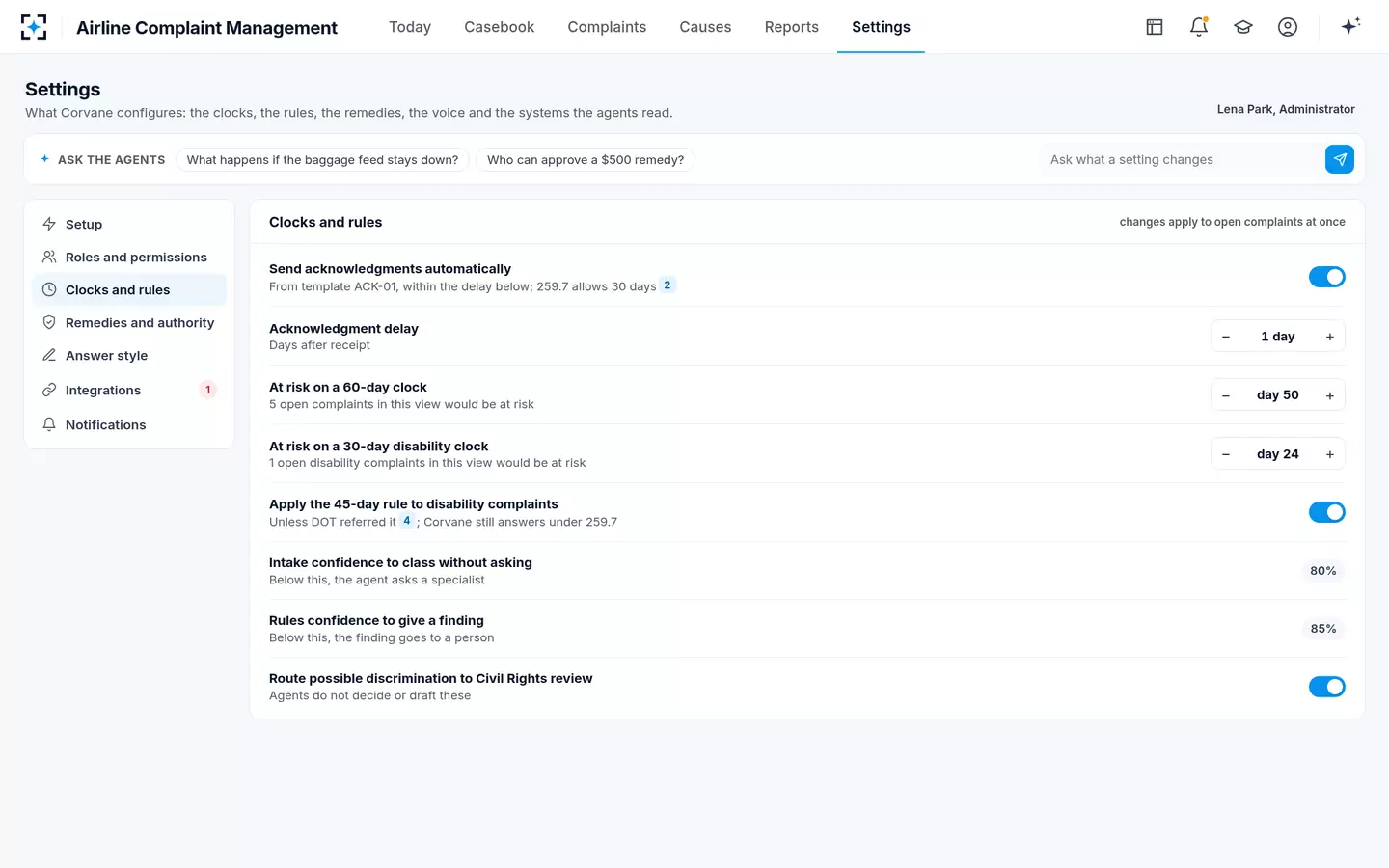
Task: Click the Integrations link icon
Action: pos(49,390)
